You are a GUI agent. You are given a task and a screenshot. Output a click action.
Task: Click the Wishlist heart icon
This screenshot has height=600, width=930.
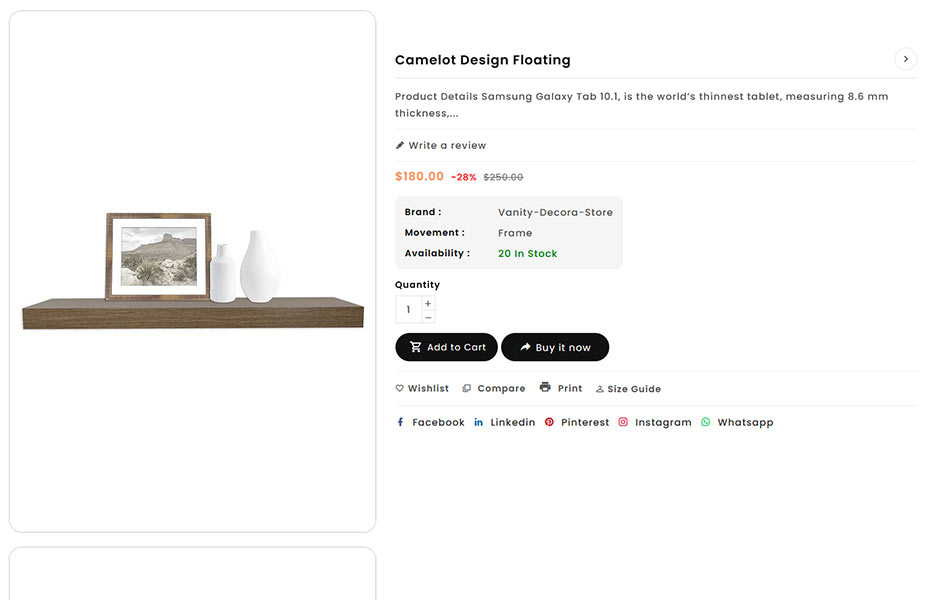400,389
